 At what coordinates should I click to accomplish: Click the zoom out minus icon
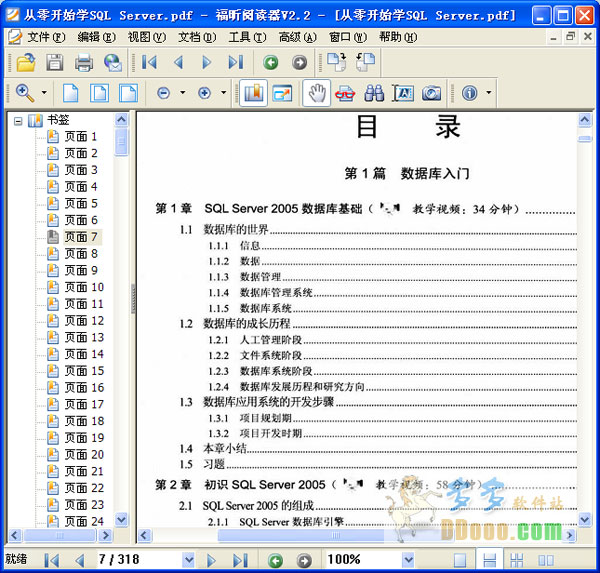(x=163, y=93)
